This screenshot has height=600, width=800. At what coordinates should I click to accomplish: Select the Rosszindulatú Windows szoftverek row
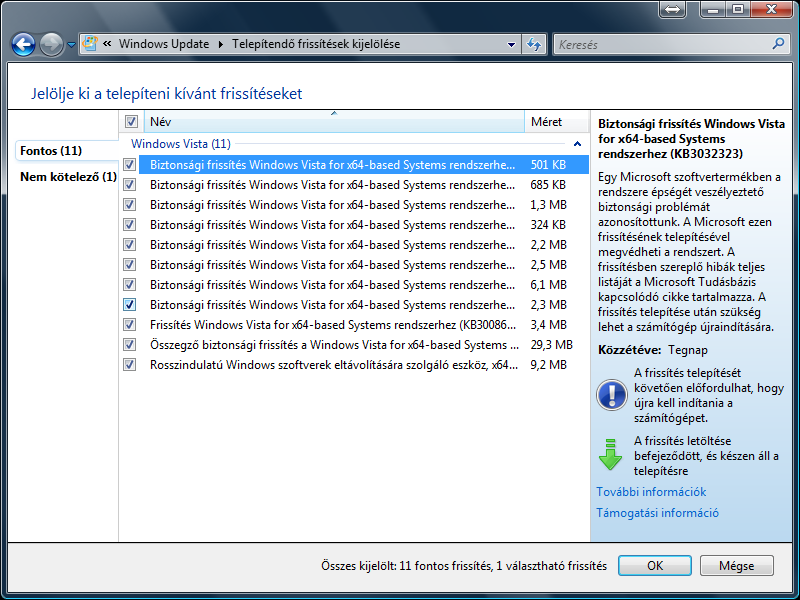tap(364, 364)
